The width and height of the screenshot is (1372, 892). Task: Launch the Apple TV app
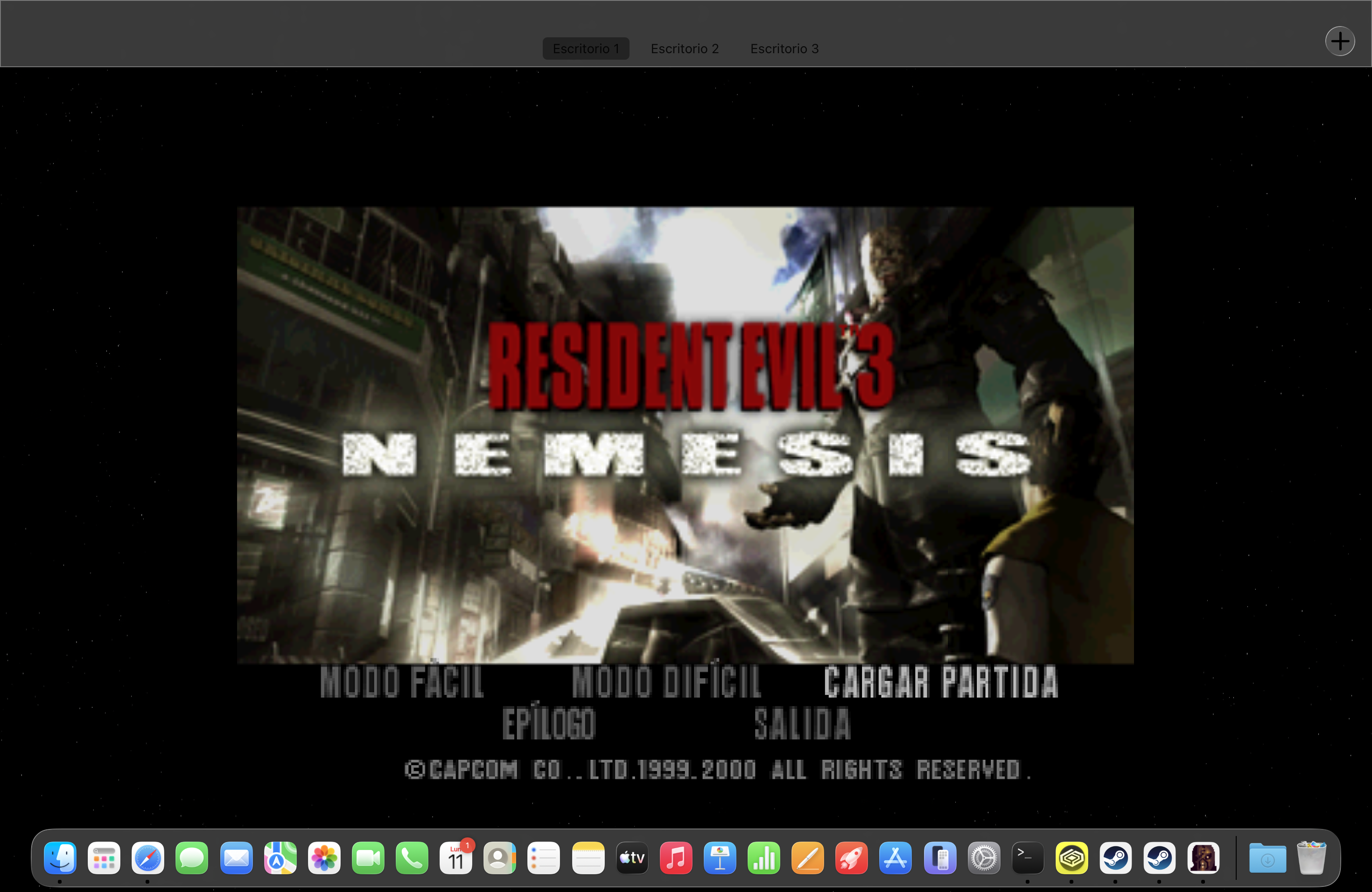tap(632, 858)
